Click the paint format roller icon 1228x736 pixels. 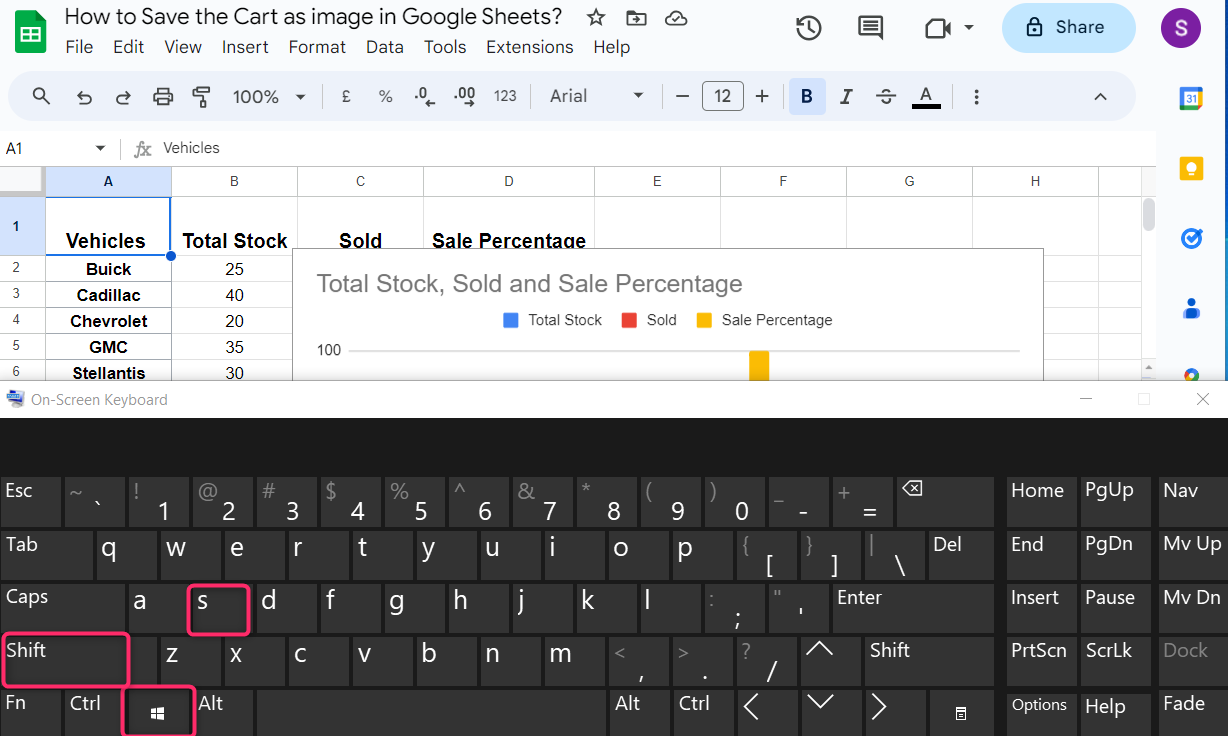click(201, 97)
